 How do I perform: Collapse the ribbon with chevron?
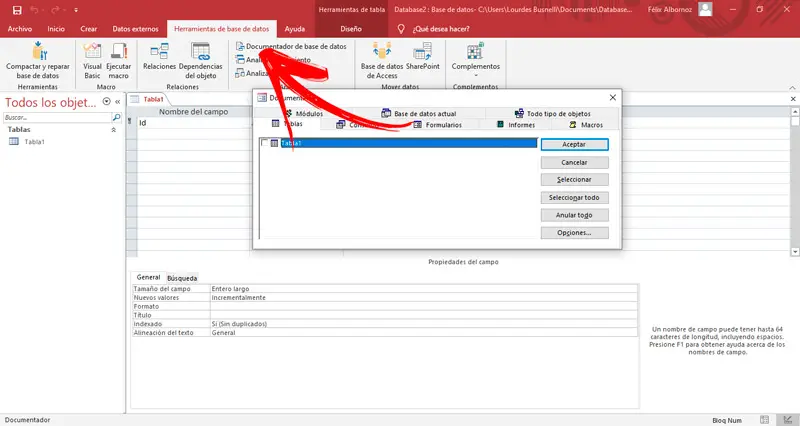pyautogui.click(x=792, y=88)
